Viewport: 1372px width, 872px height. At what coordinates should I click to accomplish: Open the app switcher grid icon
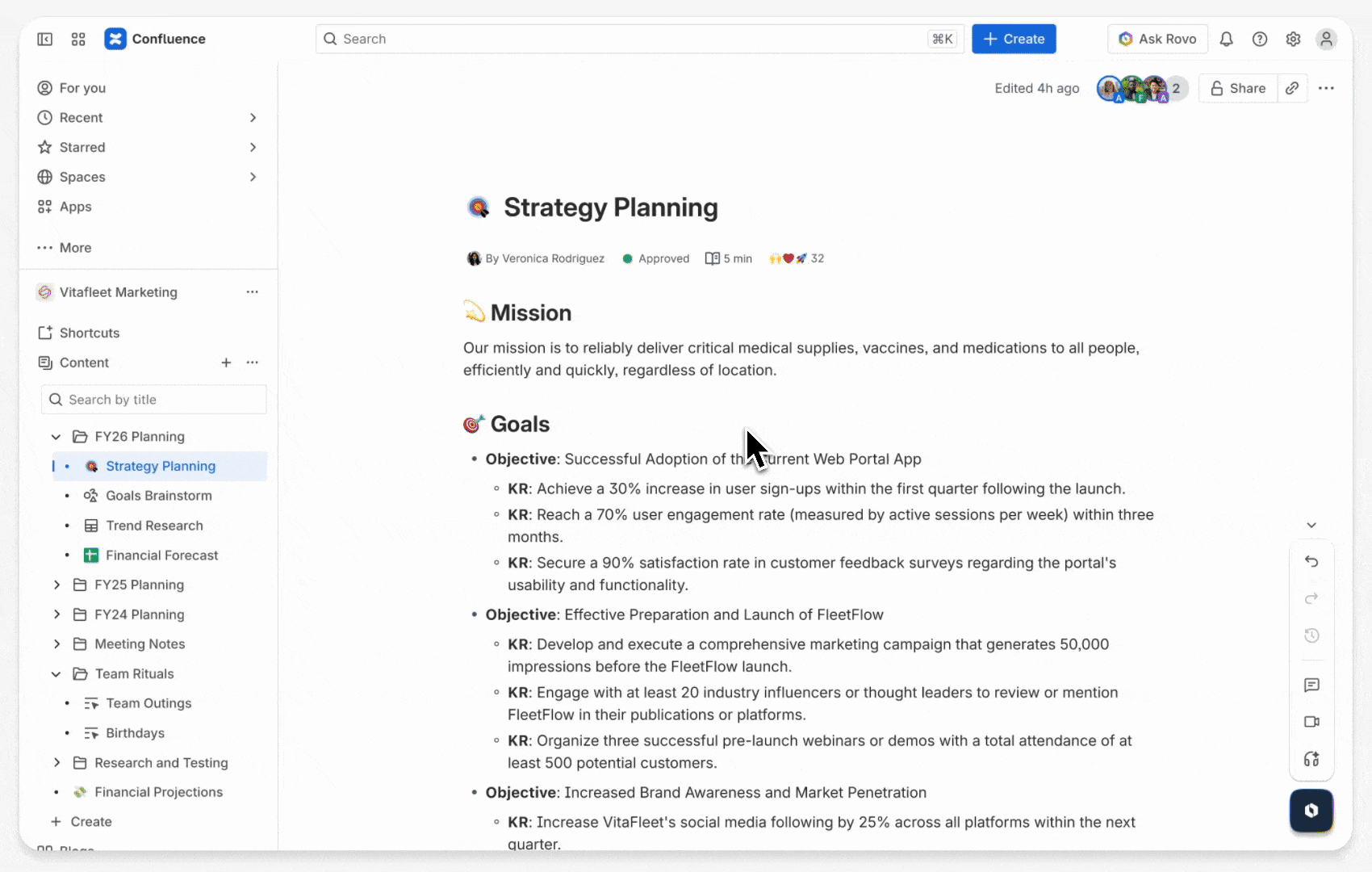coord(78,39)
